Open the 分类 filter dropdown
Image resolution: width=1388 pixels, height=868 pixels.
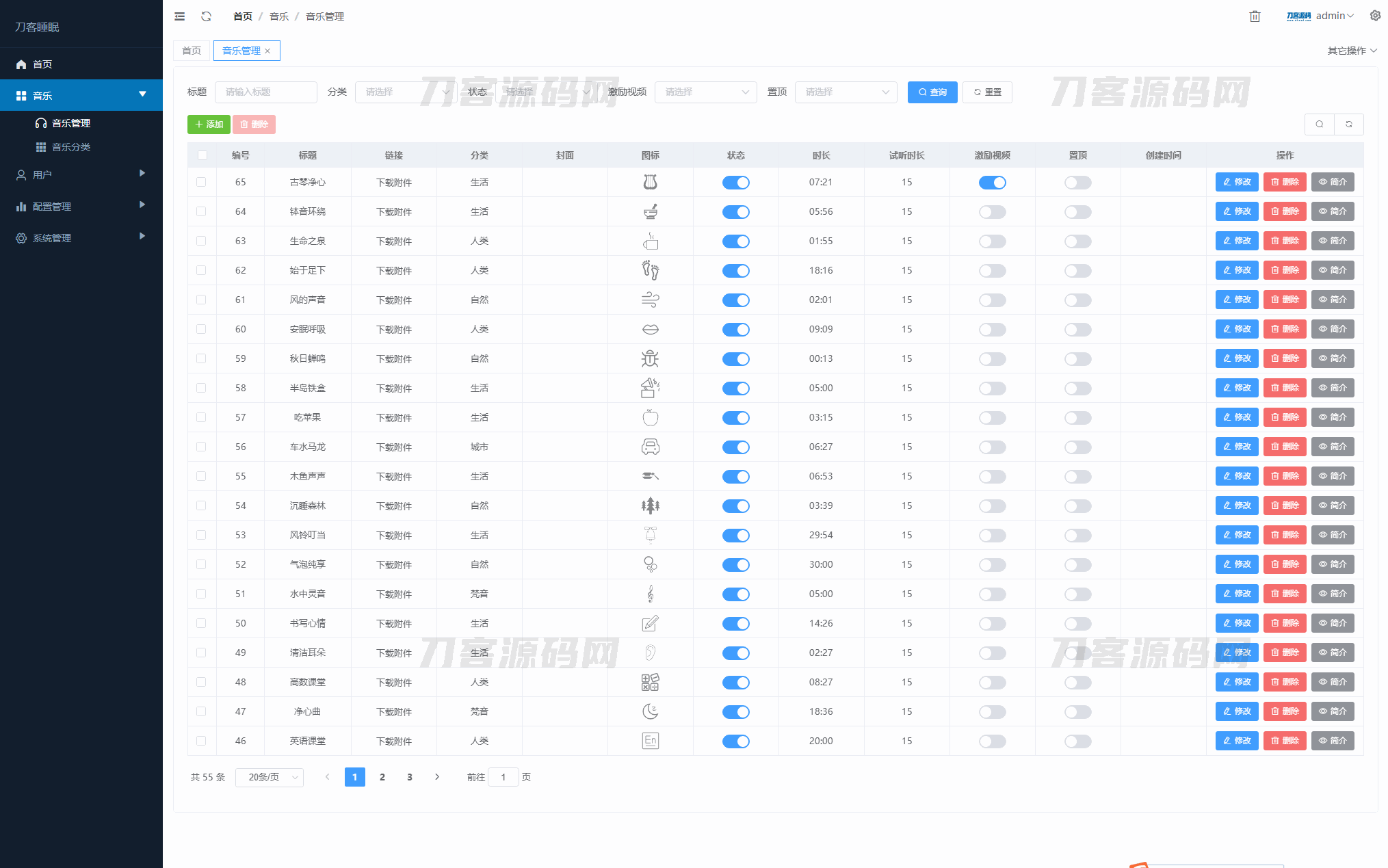(x=405, y=92)
